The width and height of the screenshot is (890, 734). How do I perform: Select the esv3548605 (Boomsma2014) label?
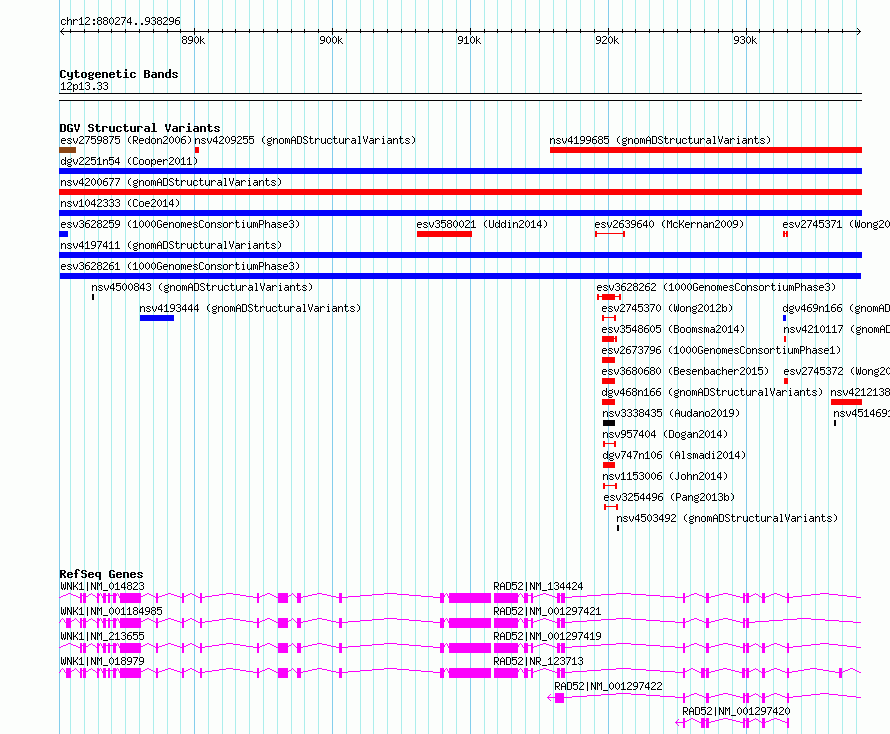pos(673,329)
